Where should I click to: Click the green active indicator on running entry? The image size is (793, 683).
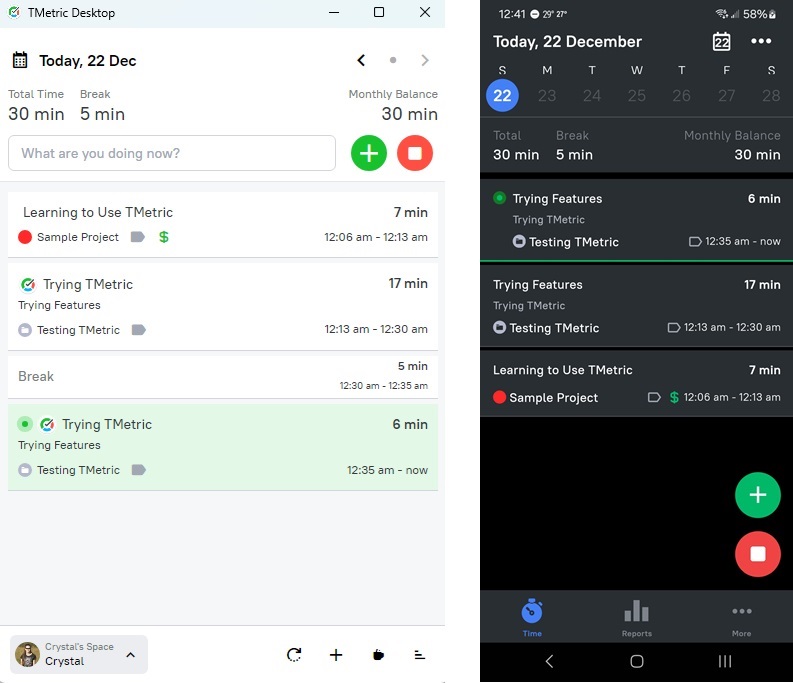[25, 424]
